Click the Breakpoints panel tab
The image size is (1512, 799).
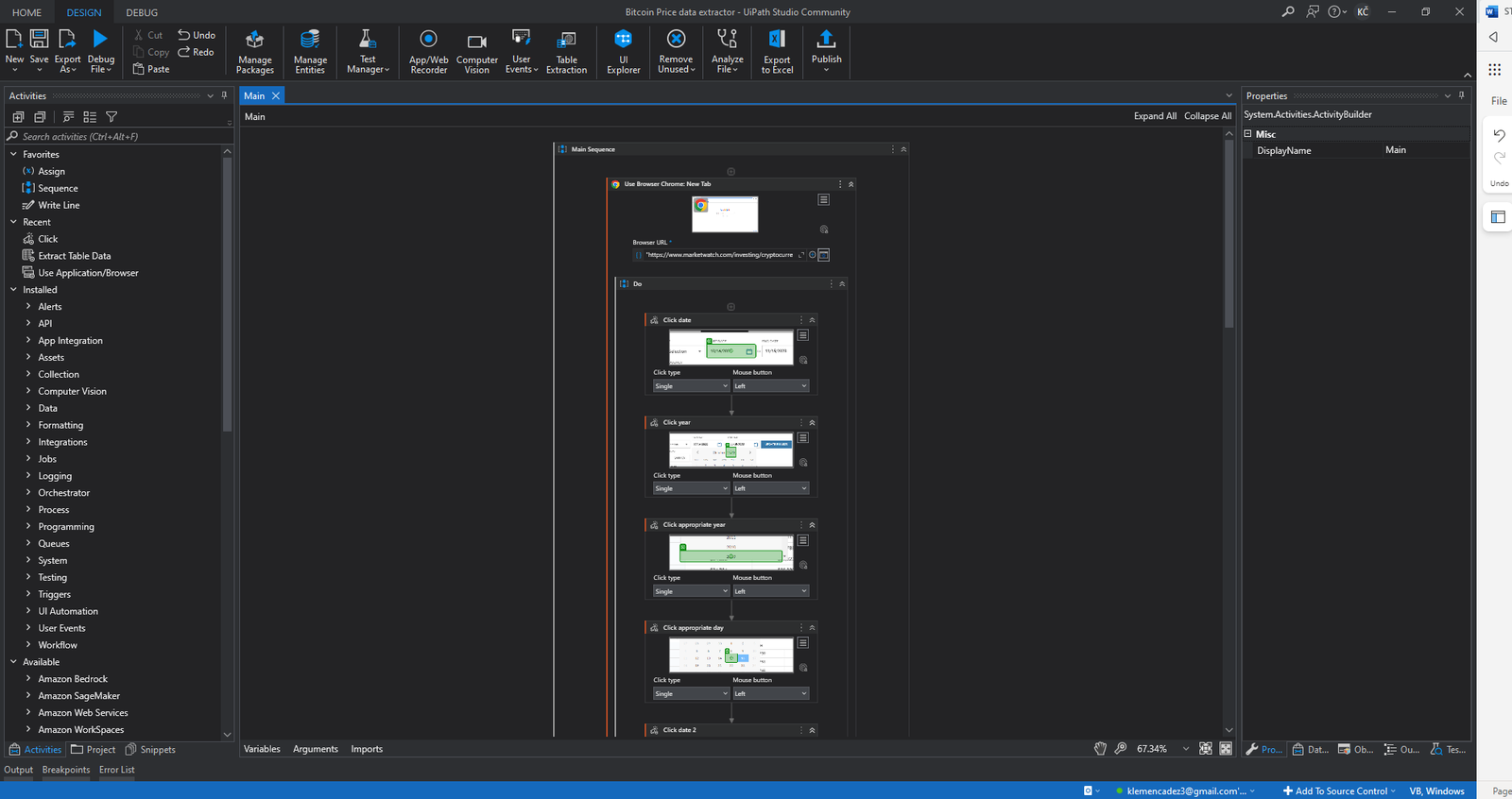(66, 770)
